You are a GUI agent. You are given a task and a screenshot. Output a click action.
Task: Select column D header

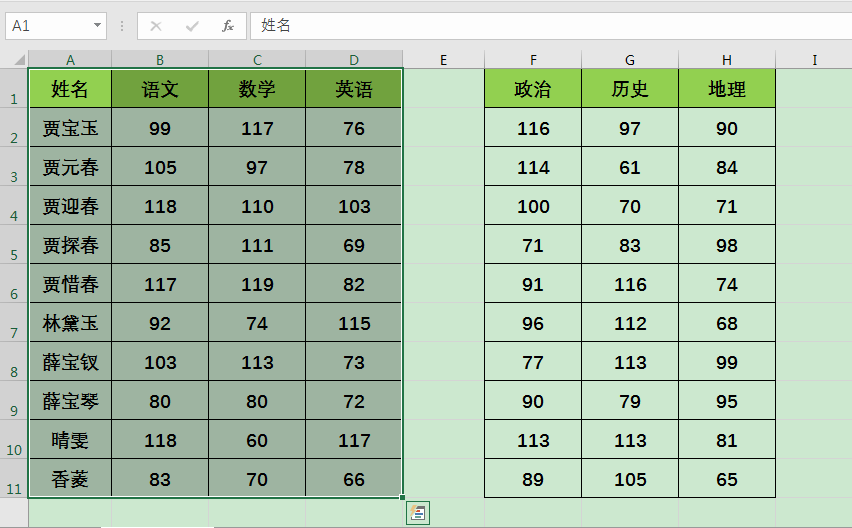[x=354, y=60]
